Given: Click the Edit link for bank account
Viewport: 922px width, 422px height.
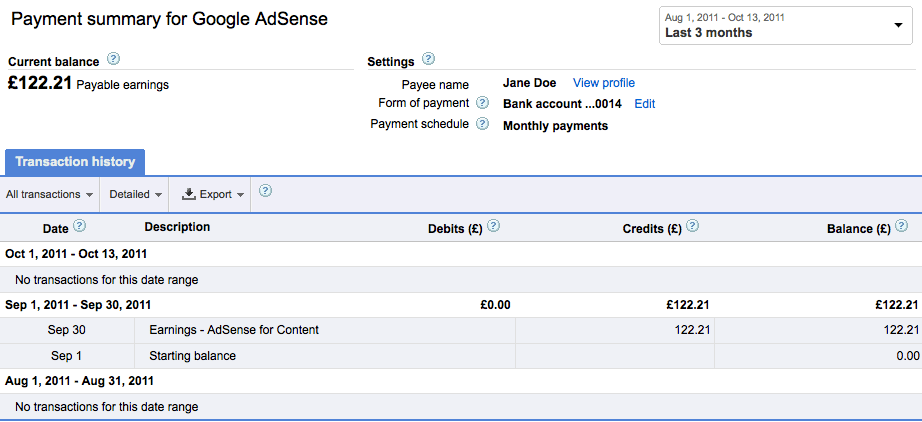Looking at the screenshot, I should 644,104.
